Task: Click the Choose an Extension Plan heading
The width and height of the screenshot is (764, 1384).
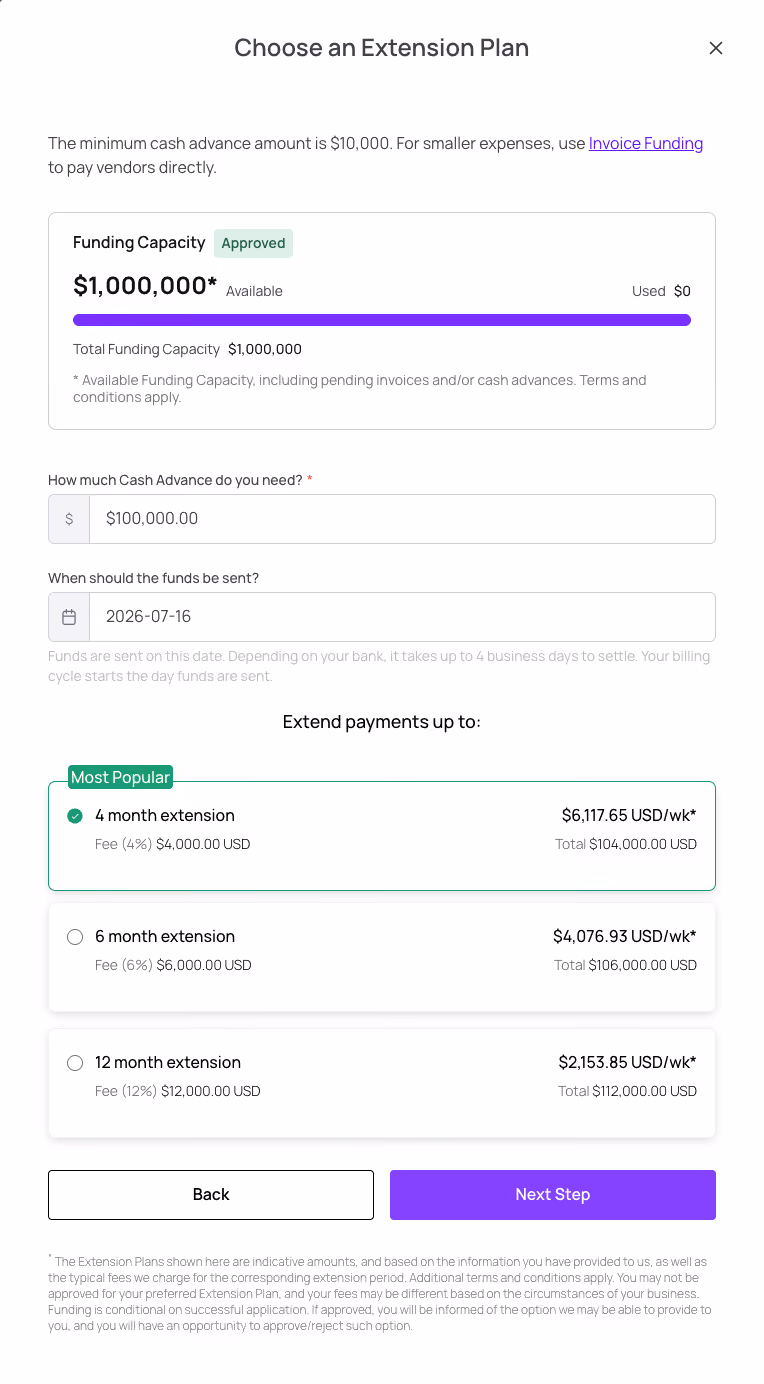Action: click(382, 48)
